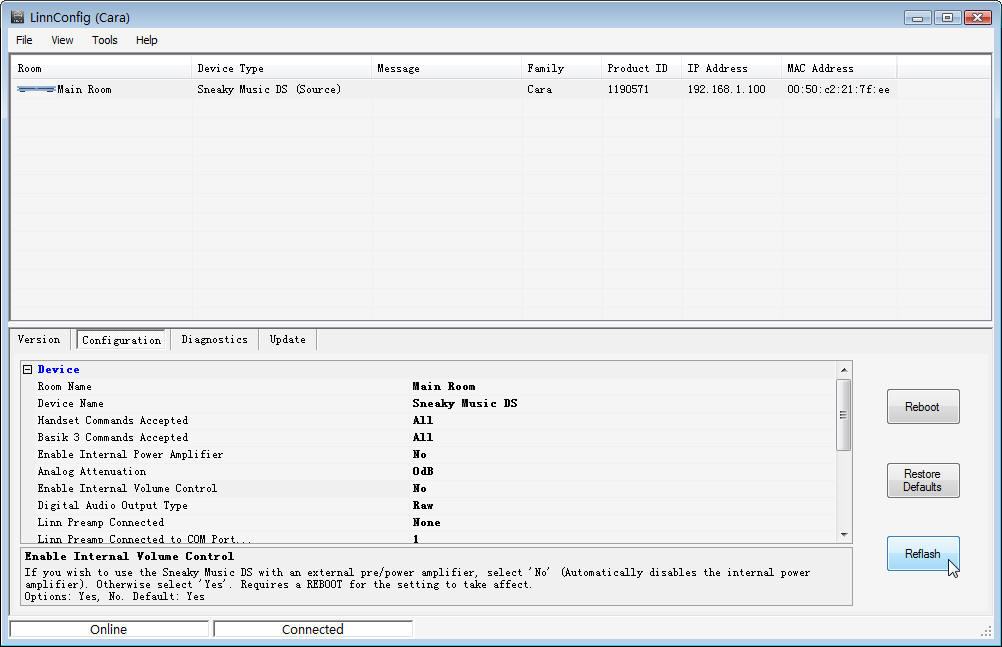
Task: Select the Configuration tab
Action: pyautogui.click(x=121, y=340)
